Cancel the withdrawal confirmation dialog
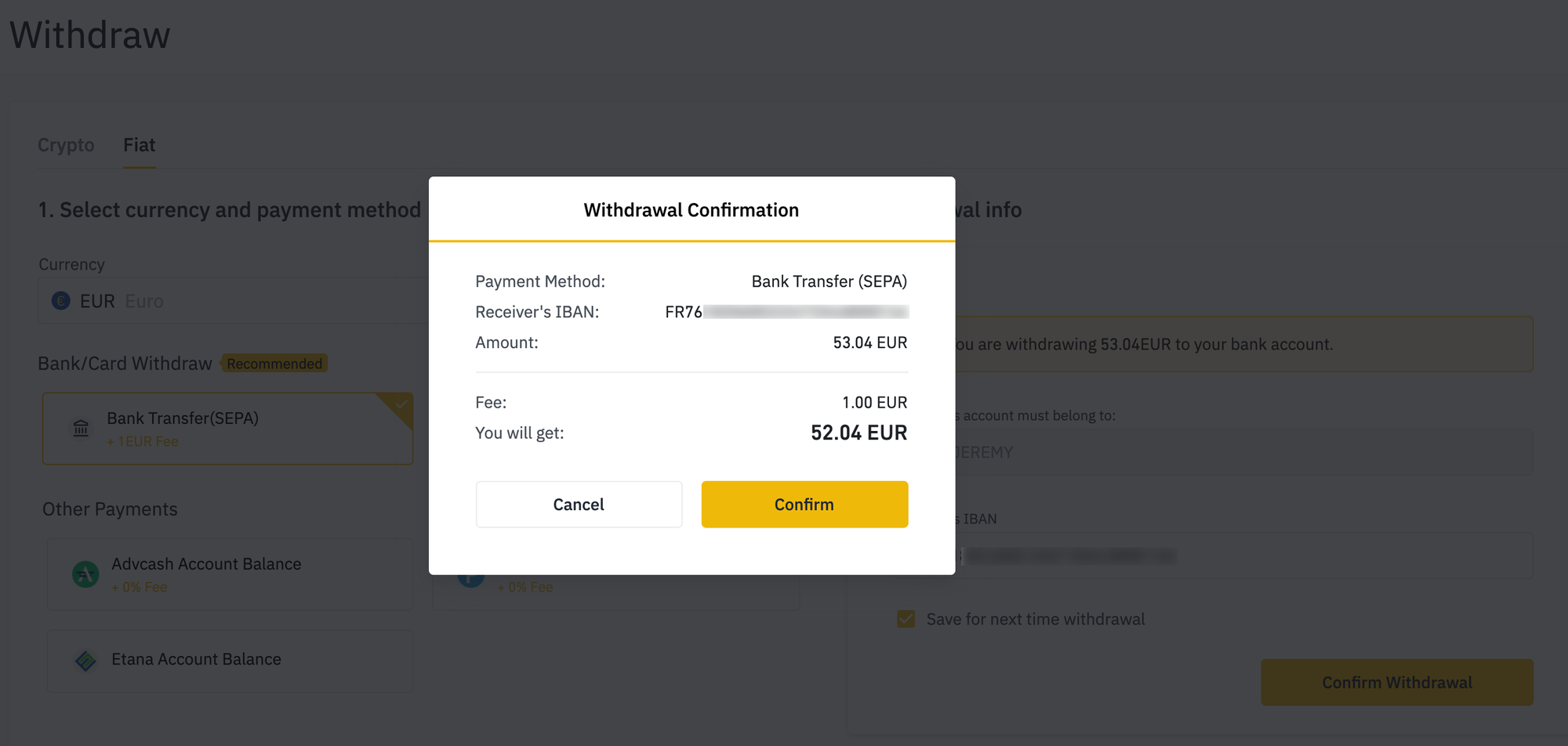1568x746 pixels. point(579,505)
